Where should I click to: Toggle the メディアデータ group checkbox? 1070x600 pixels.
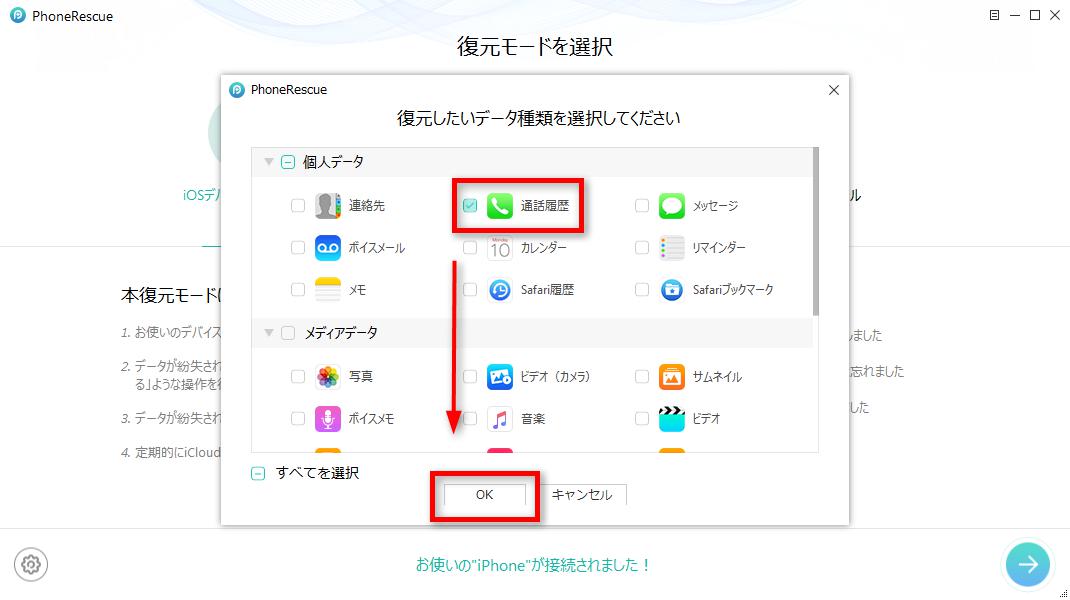click(288, 332)
